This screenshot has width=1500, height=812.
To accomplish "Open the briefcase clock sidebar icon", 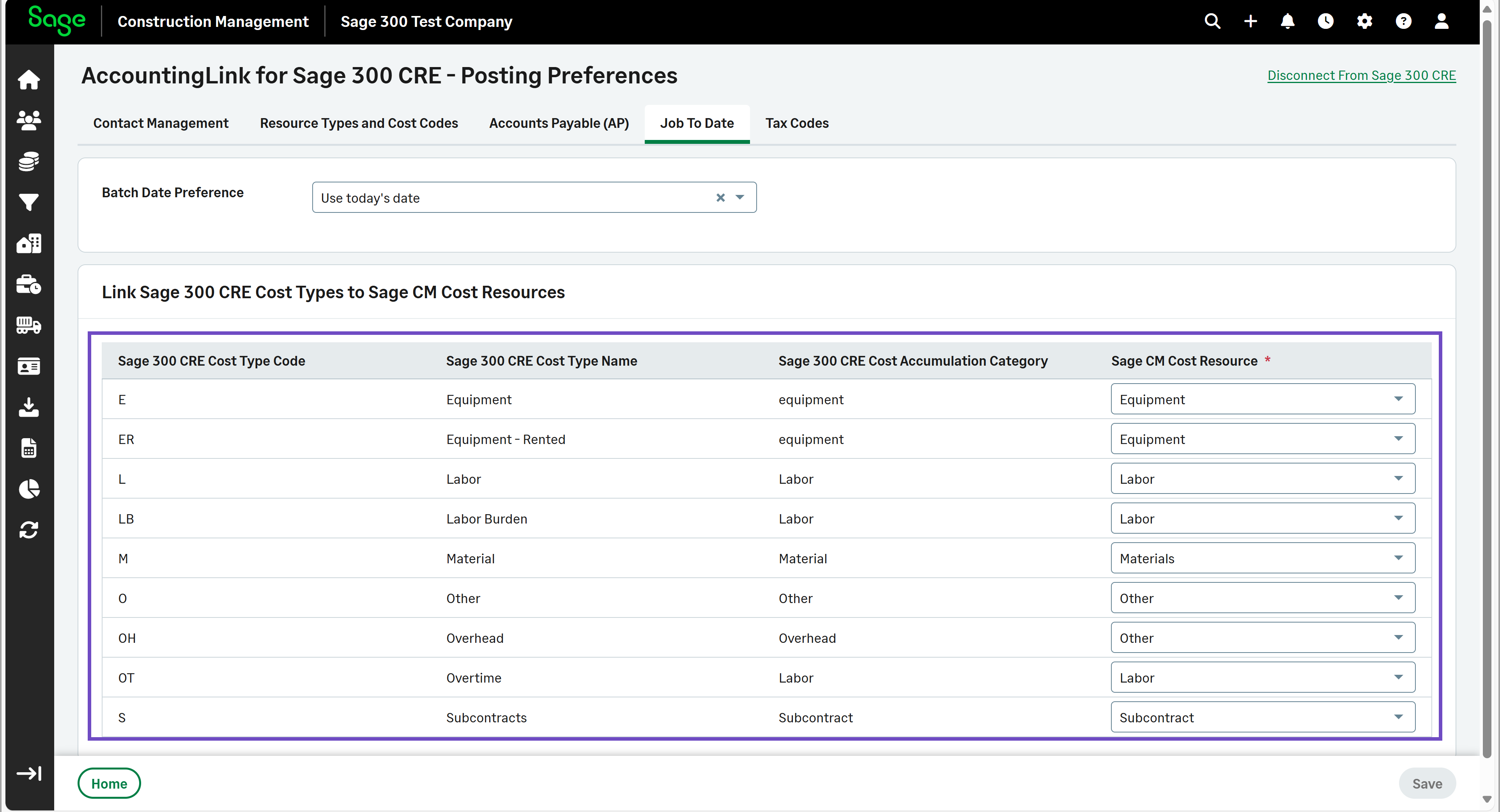I will (x=28, y=284).
